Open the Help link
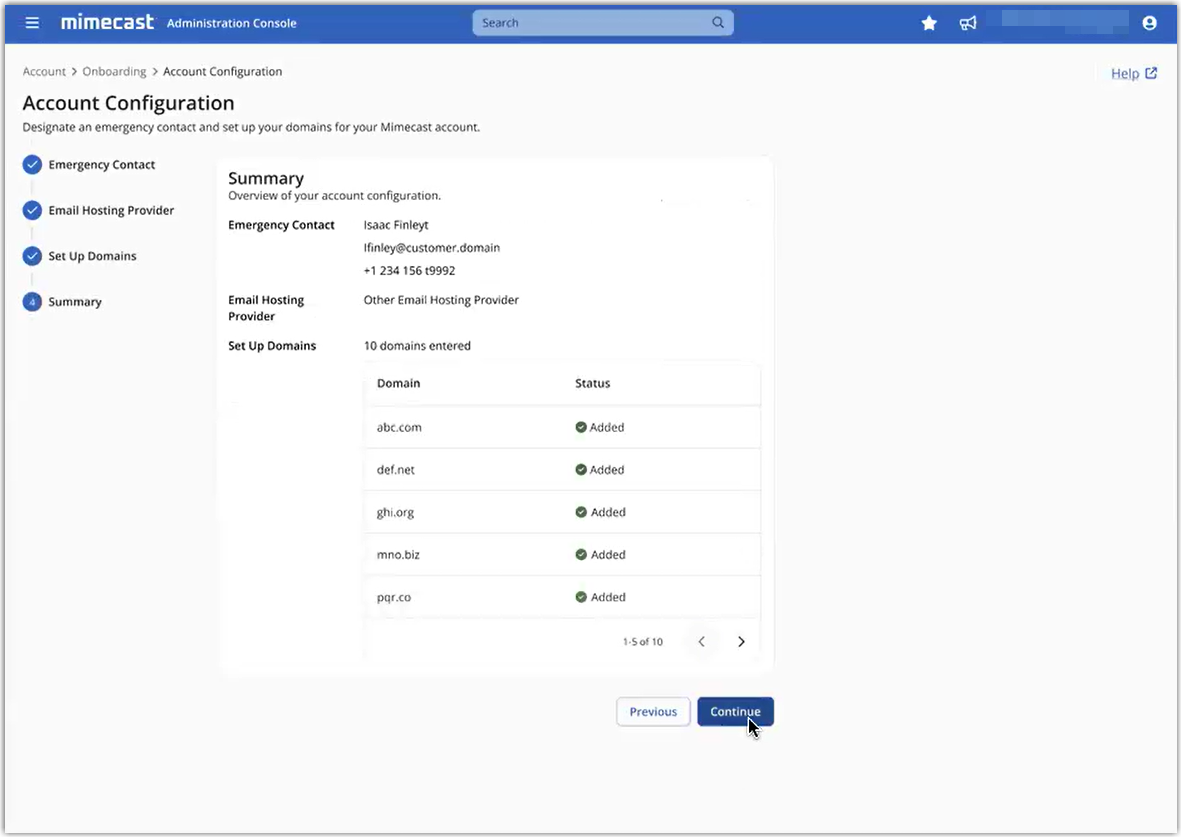1182x838 pixels. pos(1133,73)
